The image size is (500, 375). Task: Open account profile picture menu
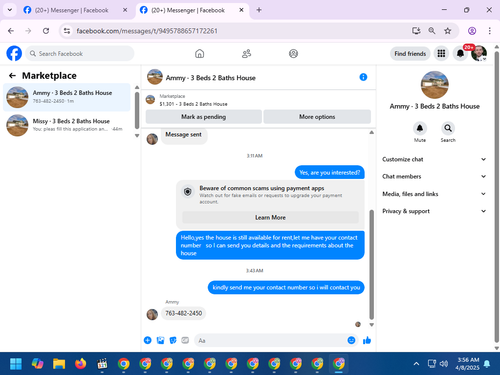[x=479, y=53]
